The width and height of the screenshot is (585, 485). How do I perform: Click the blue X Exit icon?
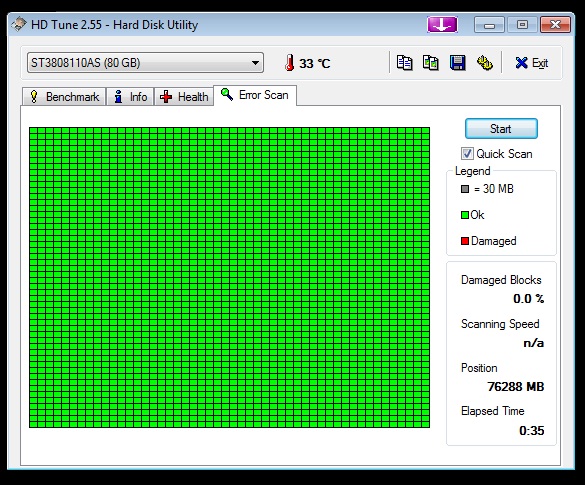point(521,63)
